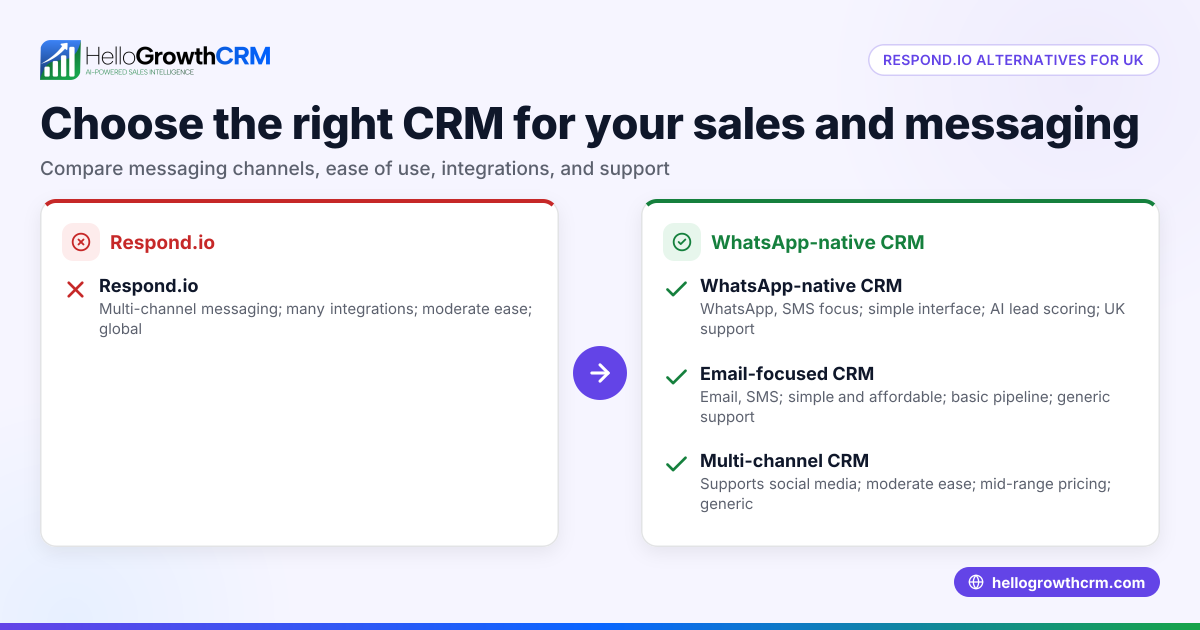Click the 'Email, SMS; simple and affordable' description
Screen dimensions: 1200x630
pos(905,406)
